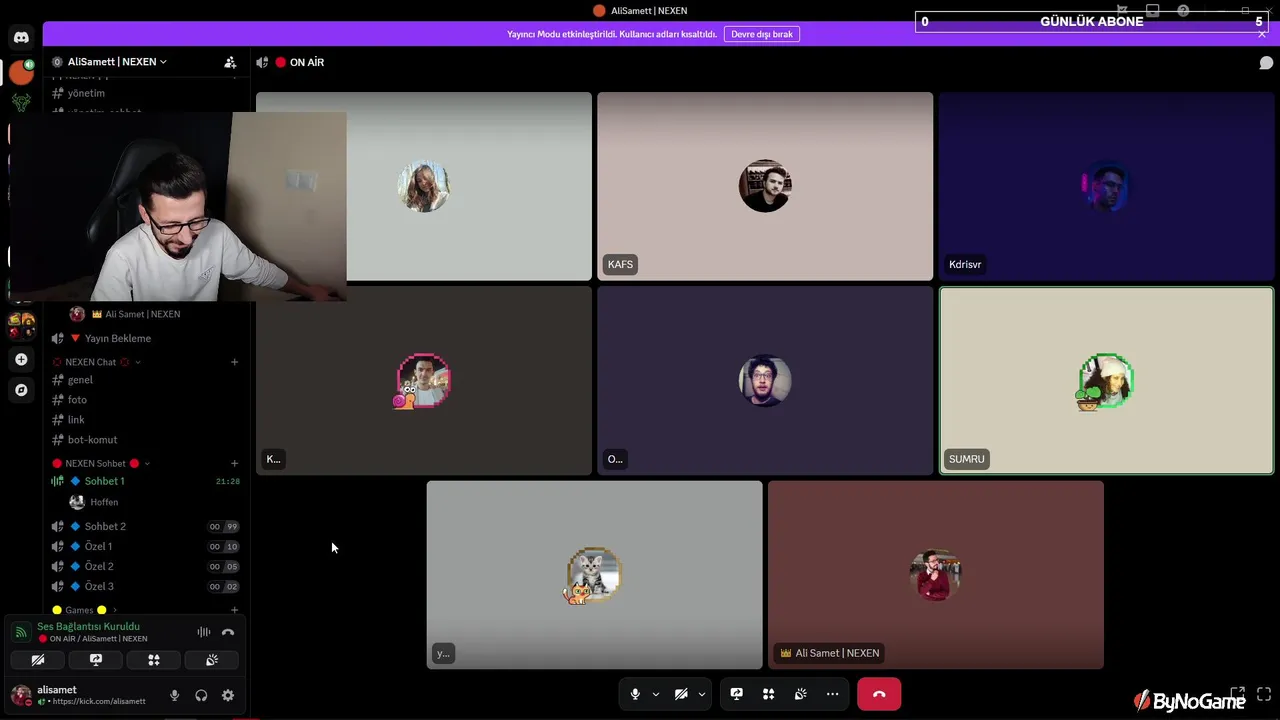1280x720 pixels.
Task: Disconnect from voice in voice panel
Action: pyautogui.click(x=228, y=632)
